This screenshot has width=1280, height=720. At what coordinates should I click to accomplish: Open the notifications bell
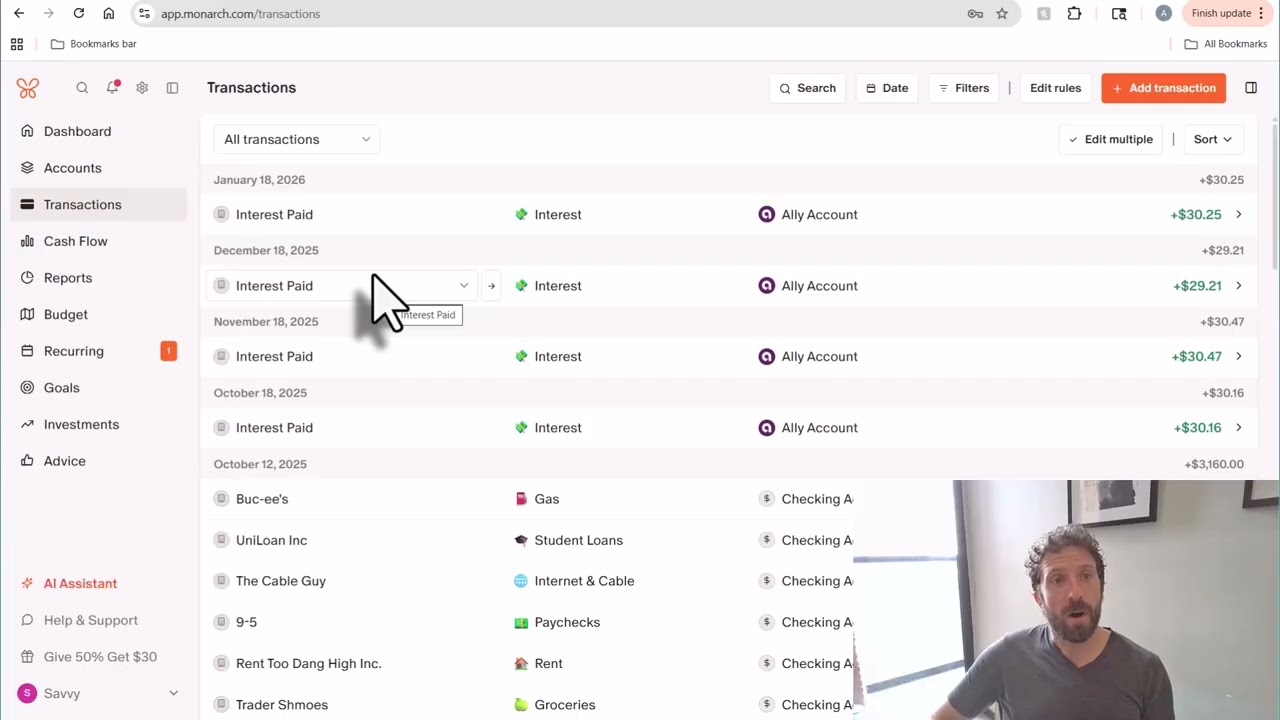112,88
